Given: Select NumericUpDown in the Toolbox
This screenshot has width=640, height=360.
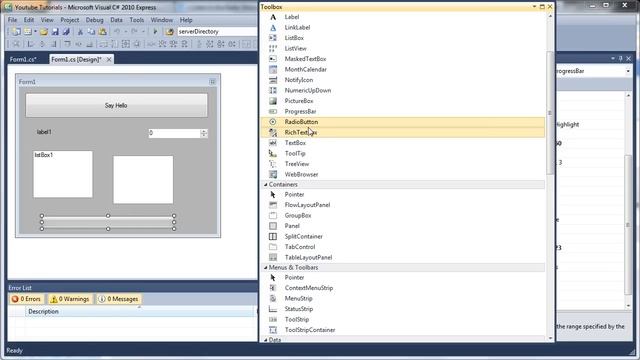Looking at the screenshot, I should click(308, 90).
